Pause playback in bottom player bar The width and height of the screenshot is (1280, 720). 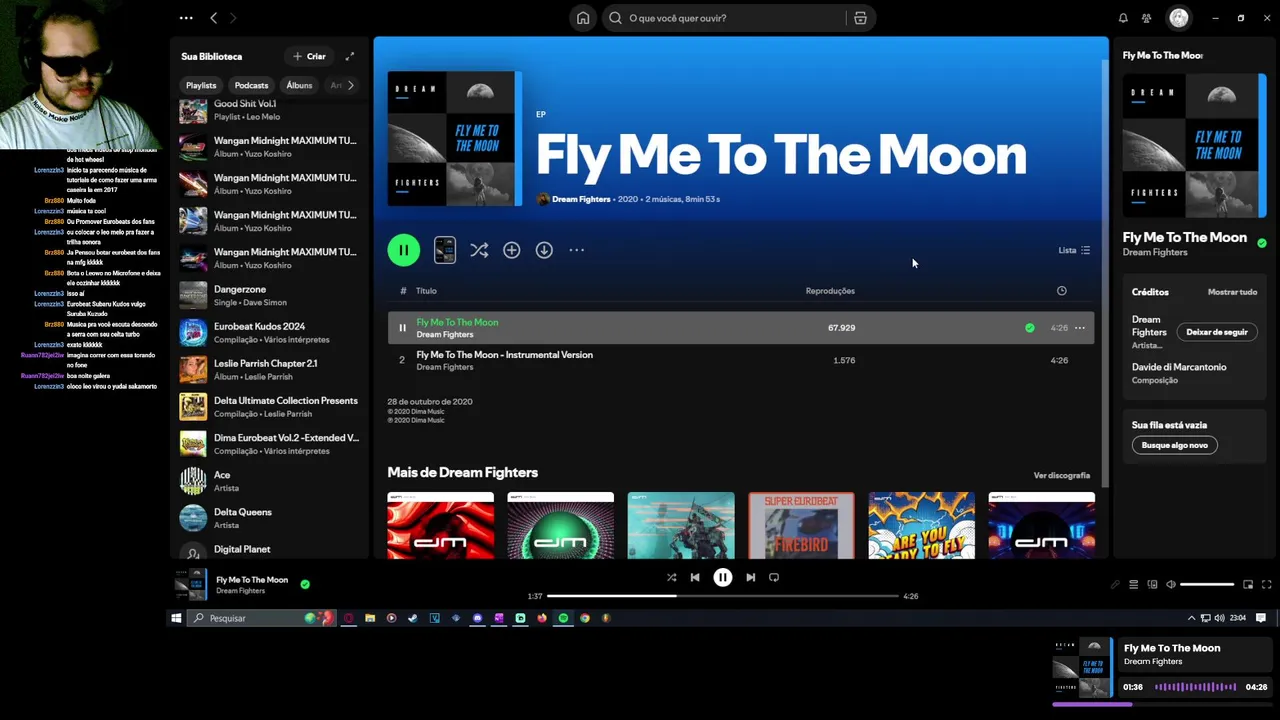pos(723,577)
